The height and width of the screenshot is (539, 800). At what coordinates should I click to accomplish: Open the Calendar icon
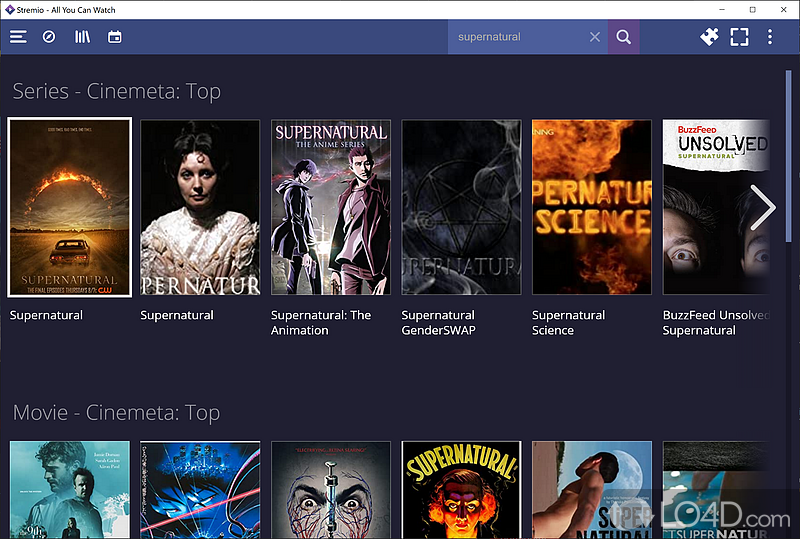coord(115,37)
